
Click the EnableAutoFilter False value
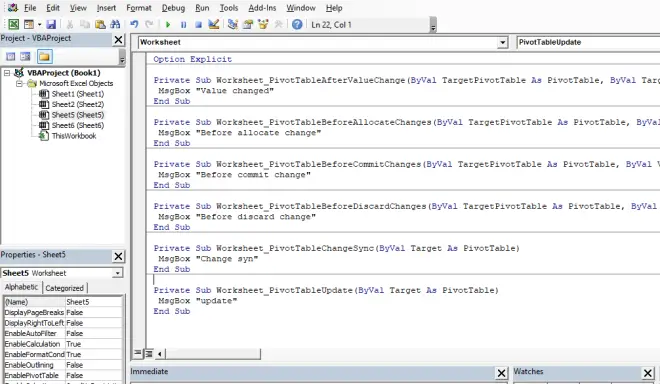[94, 334]
